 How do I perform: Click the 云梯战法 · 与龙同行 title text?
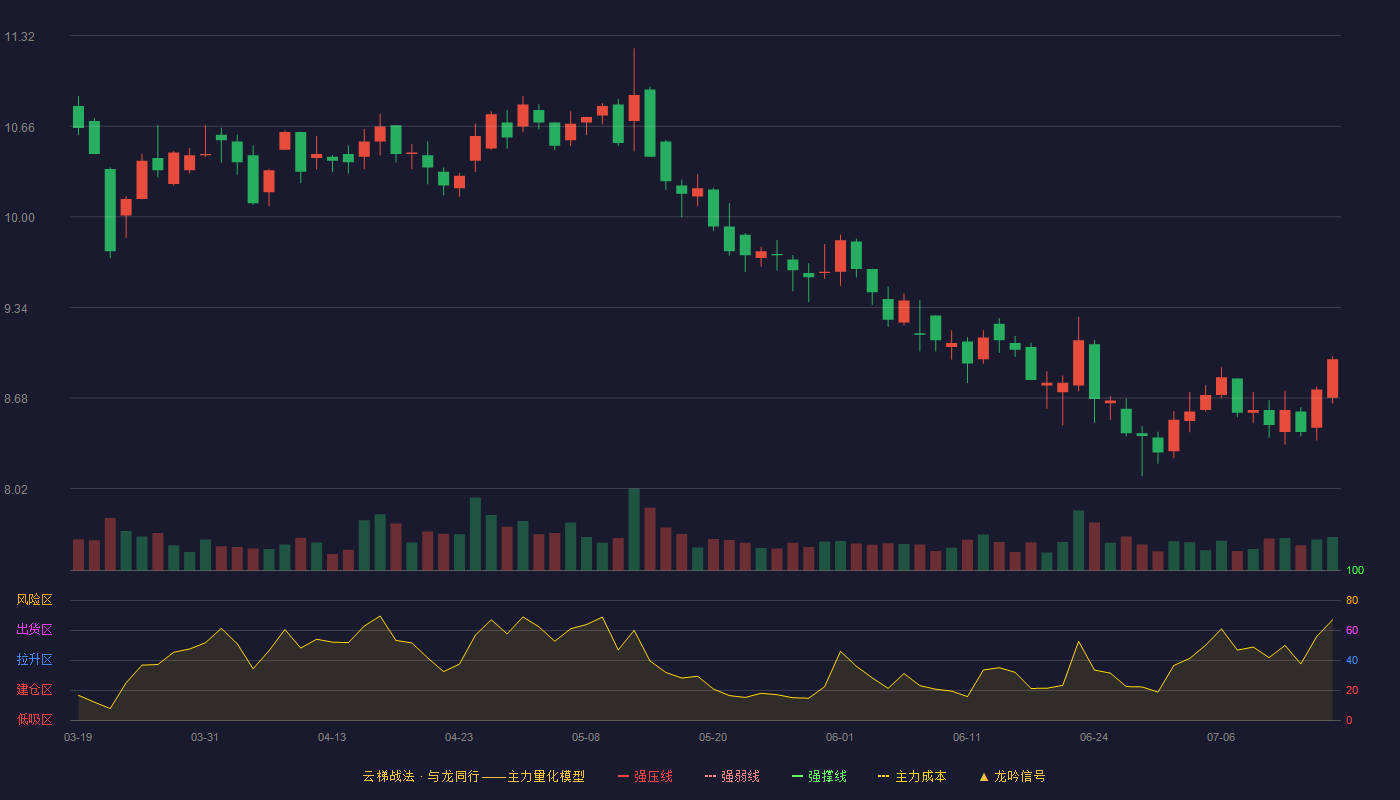[x=420, y=776]
